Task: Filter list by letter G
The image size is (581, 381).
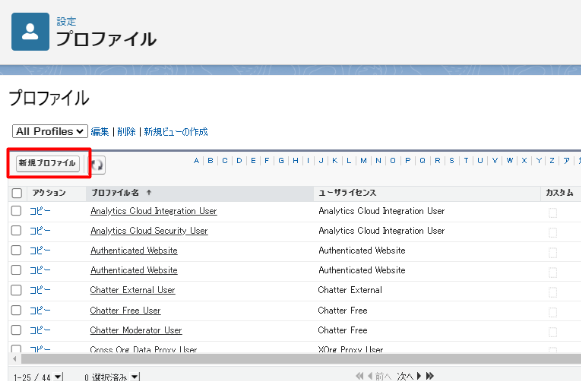Action: [281, 160]
